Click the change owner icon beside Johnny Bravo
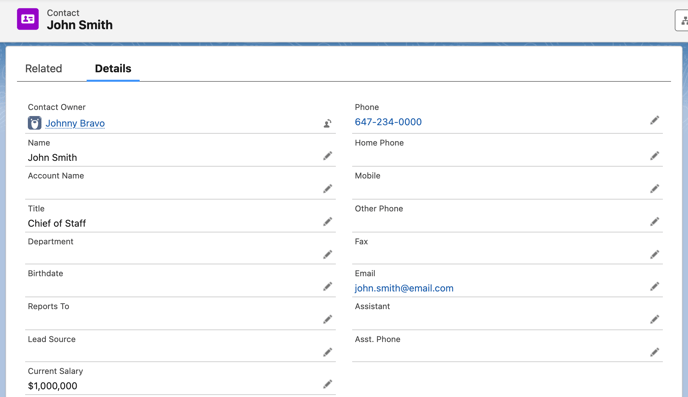Screen dimensions: 688x397 pyautogui.click(x=327, y=124)
